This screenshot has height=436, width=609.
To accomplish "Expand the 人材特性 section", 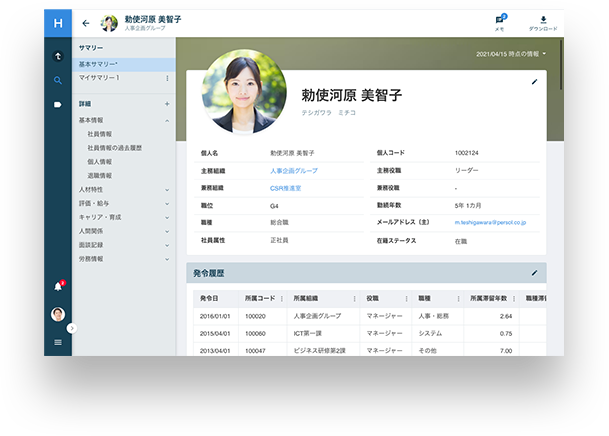I will pos(167,190).
